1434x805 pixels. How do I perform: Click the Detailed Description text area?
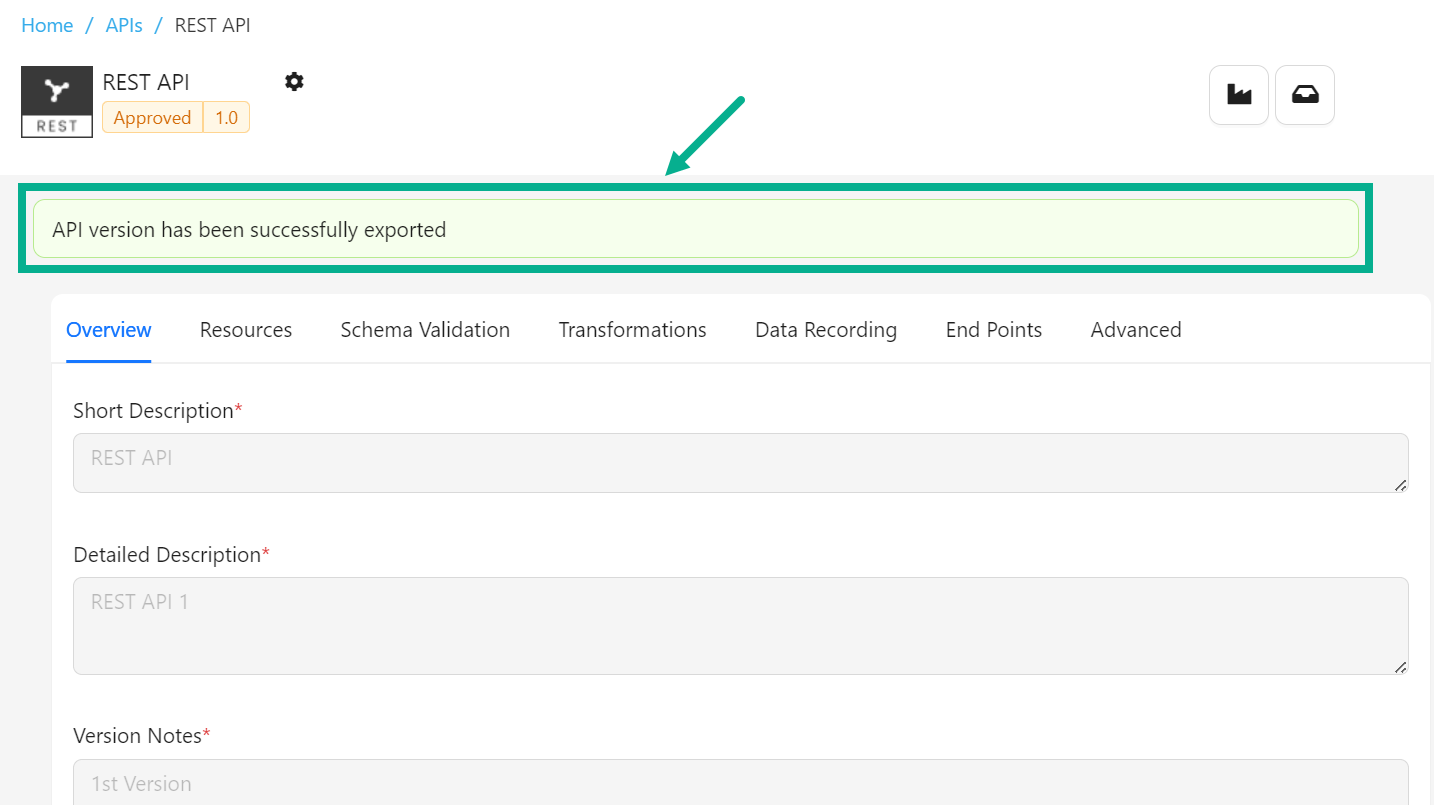point(740,625)
